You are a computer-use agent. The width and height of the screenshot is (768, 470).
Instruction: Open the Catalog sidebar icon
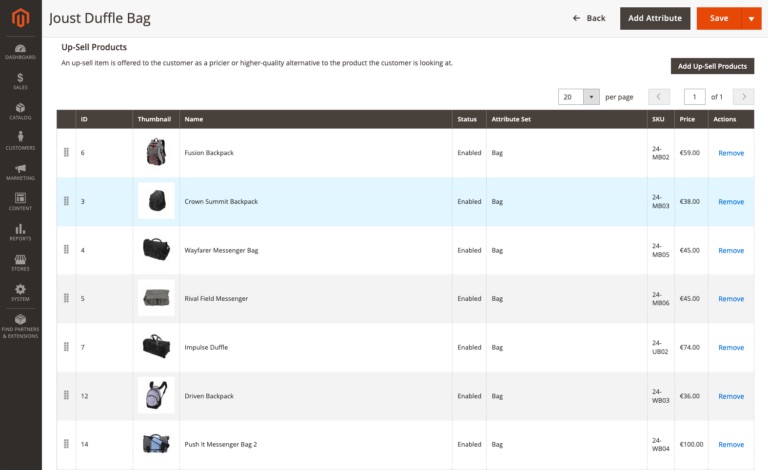click(x=20, y=110)
